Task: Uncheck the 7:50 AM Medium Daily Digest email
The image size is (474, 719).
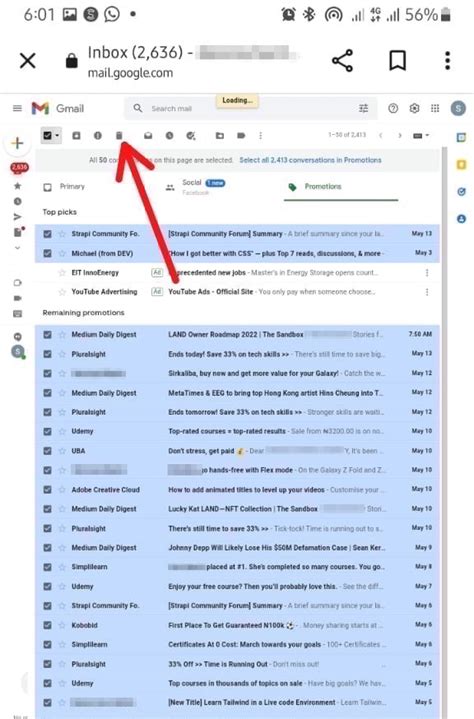Action: tap(47, 335)
